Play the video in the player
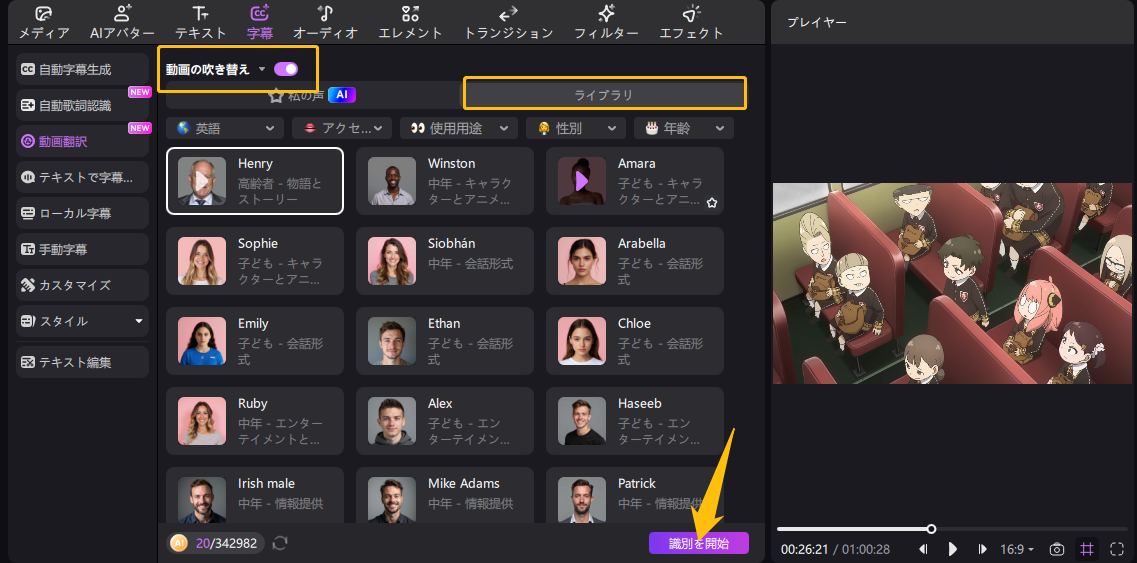 click(x=953, y=549)
